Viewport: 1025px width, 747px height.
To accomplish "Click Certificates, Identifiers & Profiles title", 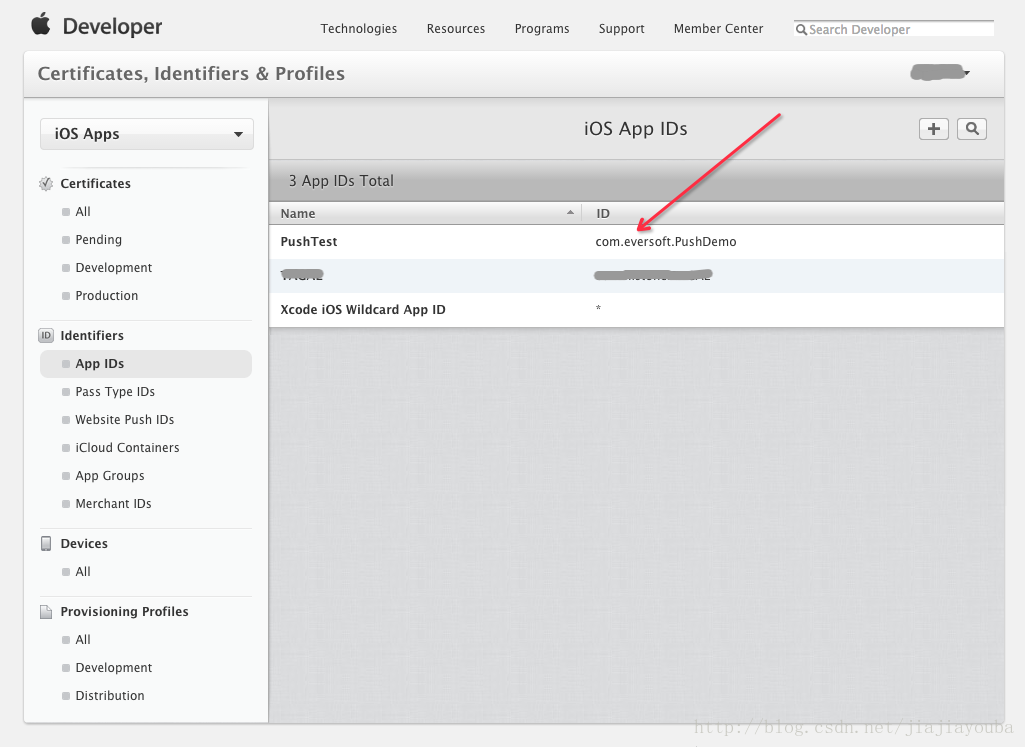I will click(x=191, y=73).
